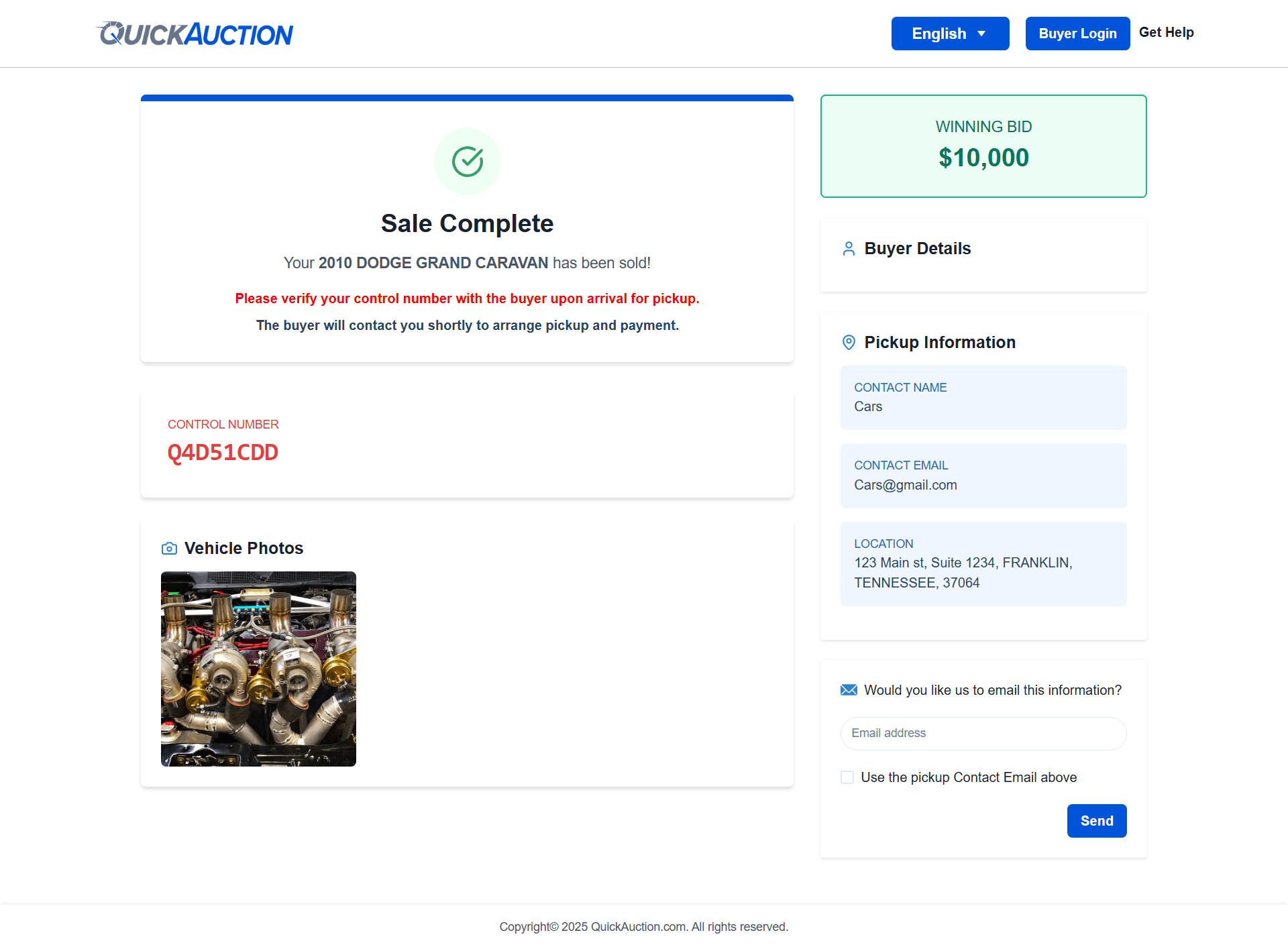Screen dimensions: 1288x949
Task: Click the blue progress bar above Sale Complete
Action: click(466, 98)
